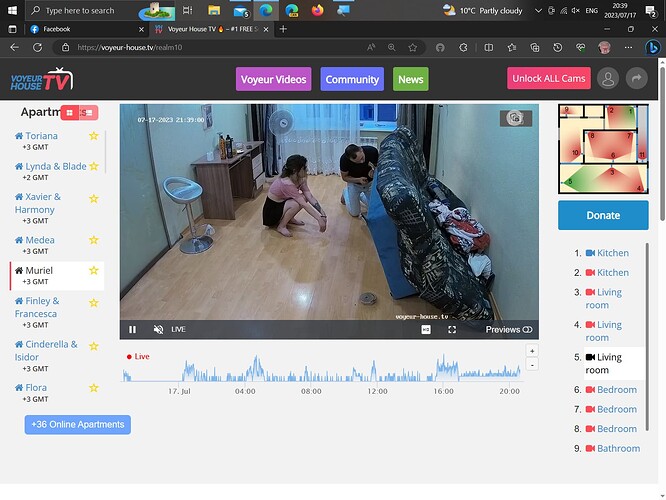Click the share arrow icon

(x=636, y=79)
